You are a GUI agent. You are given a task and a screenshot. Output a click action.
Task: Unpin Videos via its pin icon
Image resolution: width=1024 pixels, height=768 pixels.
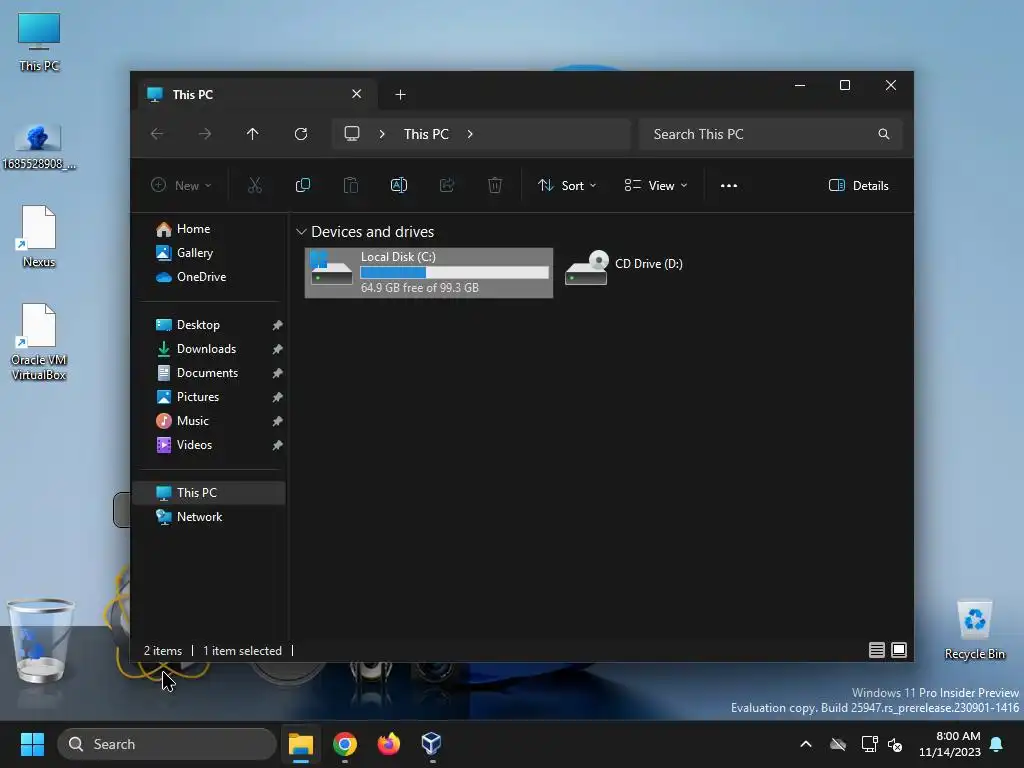tap(278, 445)
